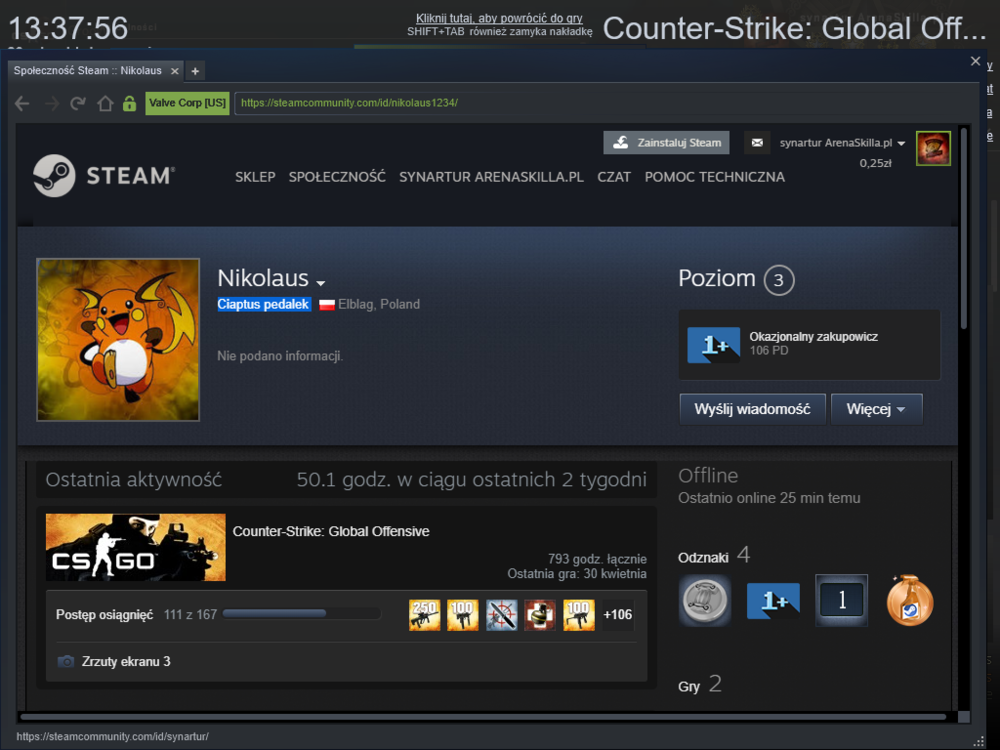
Task: Click the Steam logo in header
Action: click(x=104, y=175)
